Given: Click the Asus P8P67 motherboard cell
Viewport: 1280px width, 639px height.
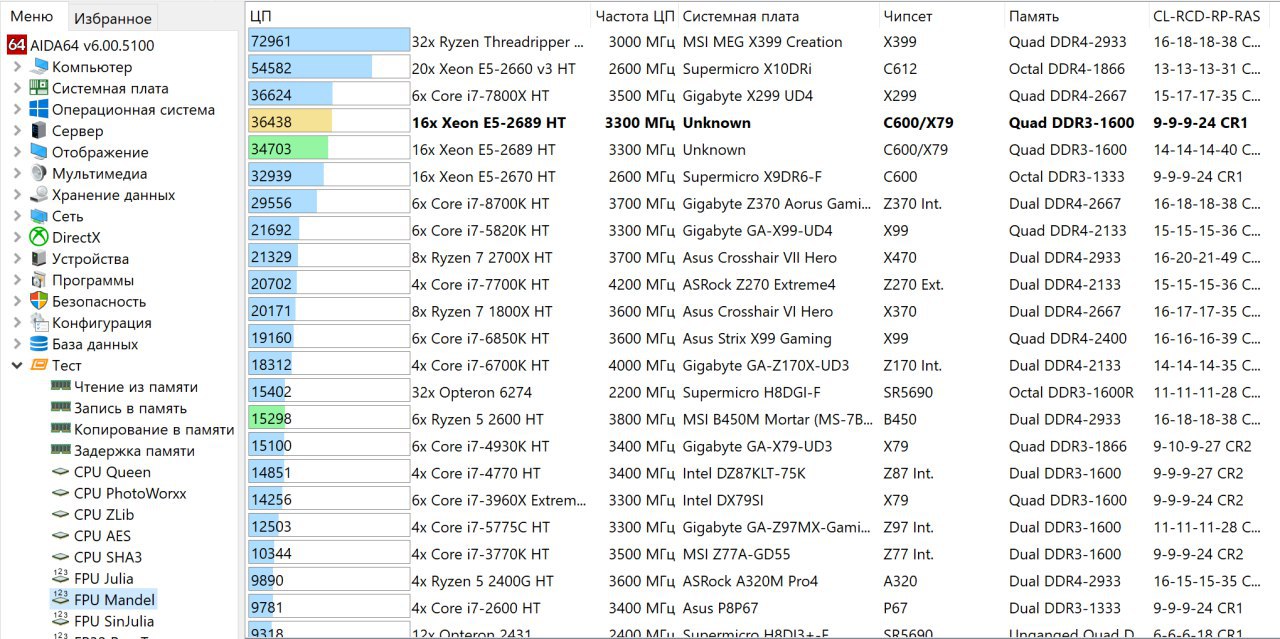Looking at the screenshot, I should click(721, 608).
